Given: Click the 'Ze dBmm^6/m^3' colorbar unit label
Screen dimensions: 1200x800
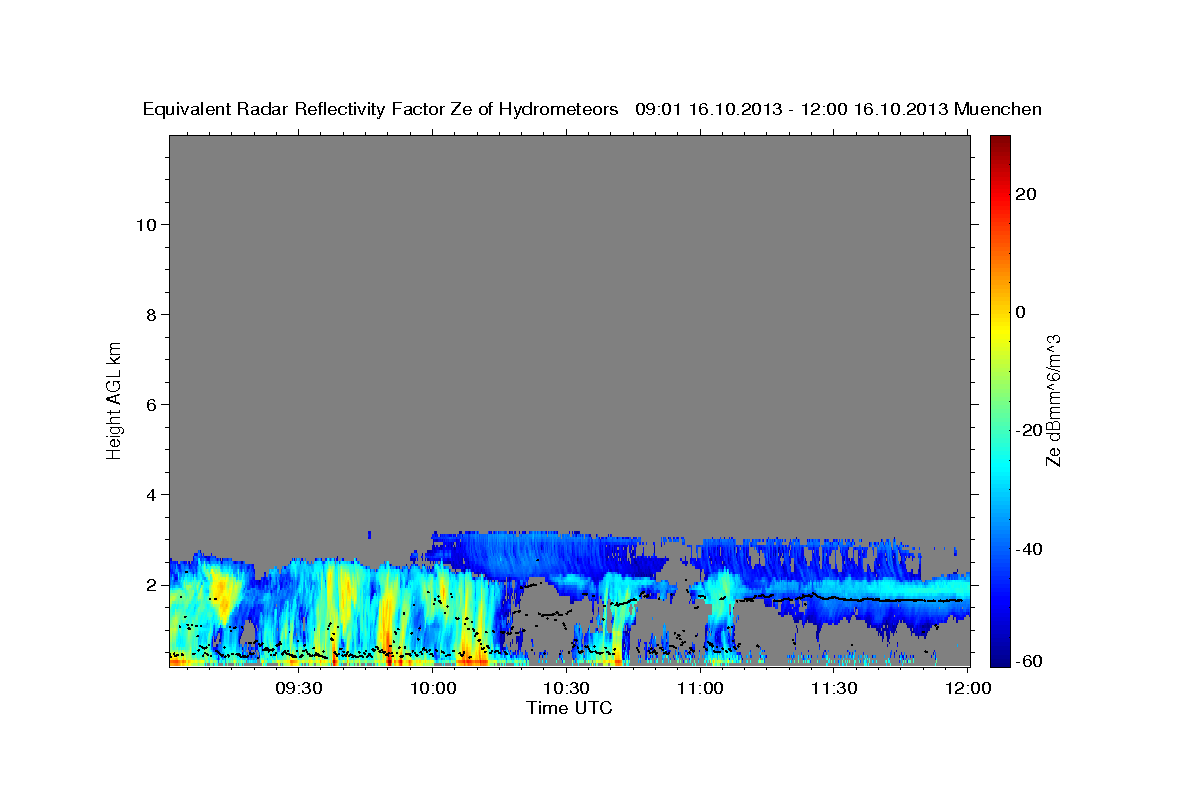Looking at the screenshot, I should [1053, 400].
